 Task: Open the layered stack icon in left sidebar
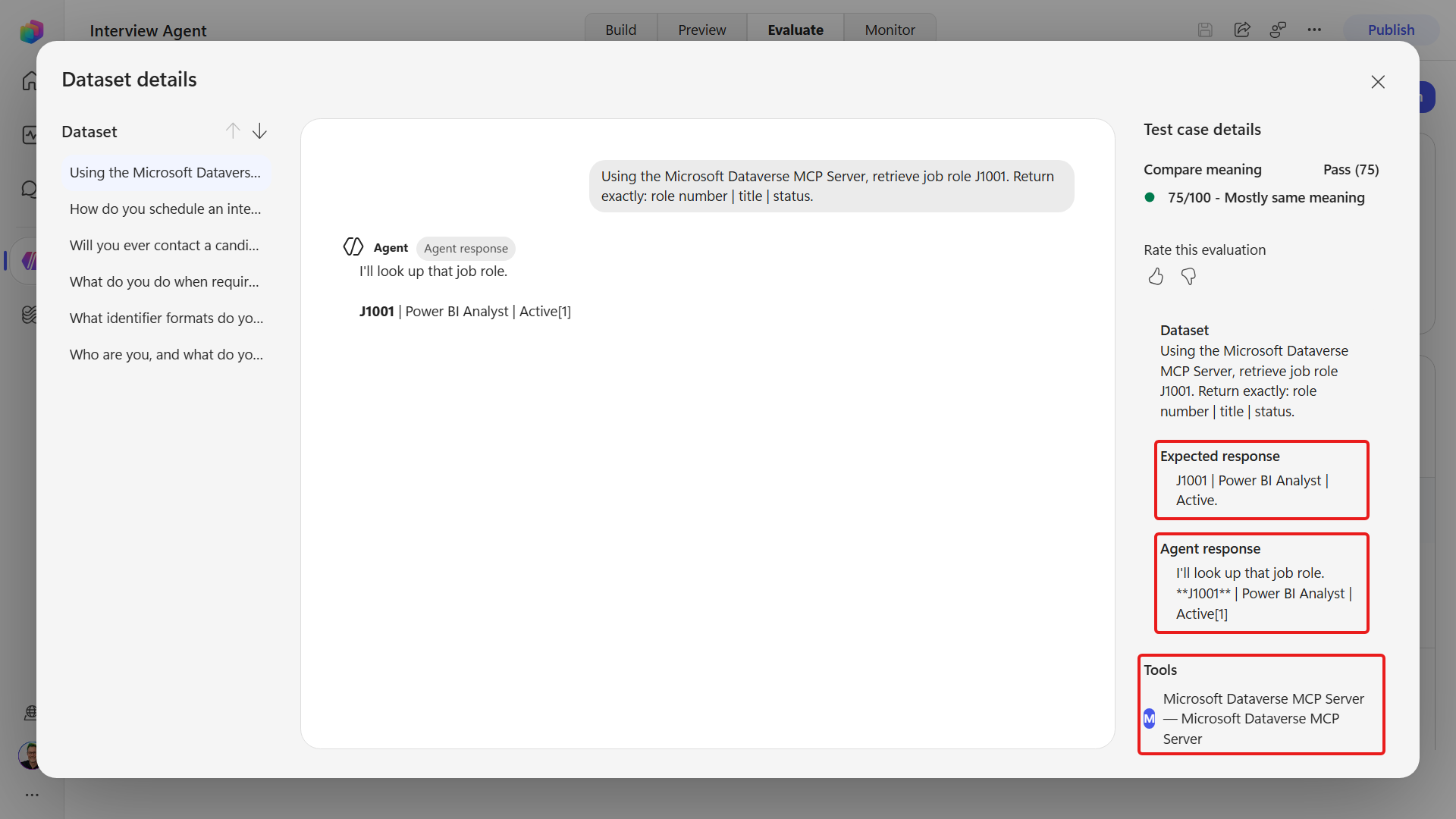30,314
